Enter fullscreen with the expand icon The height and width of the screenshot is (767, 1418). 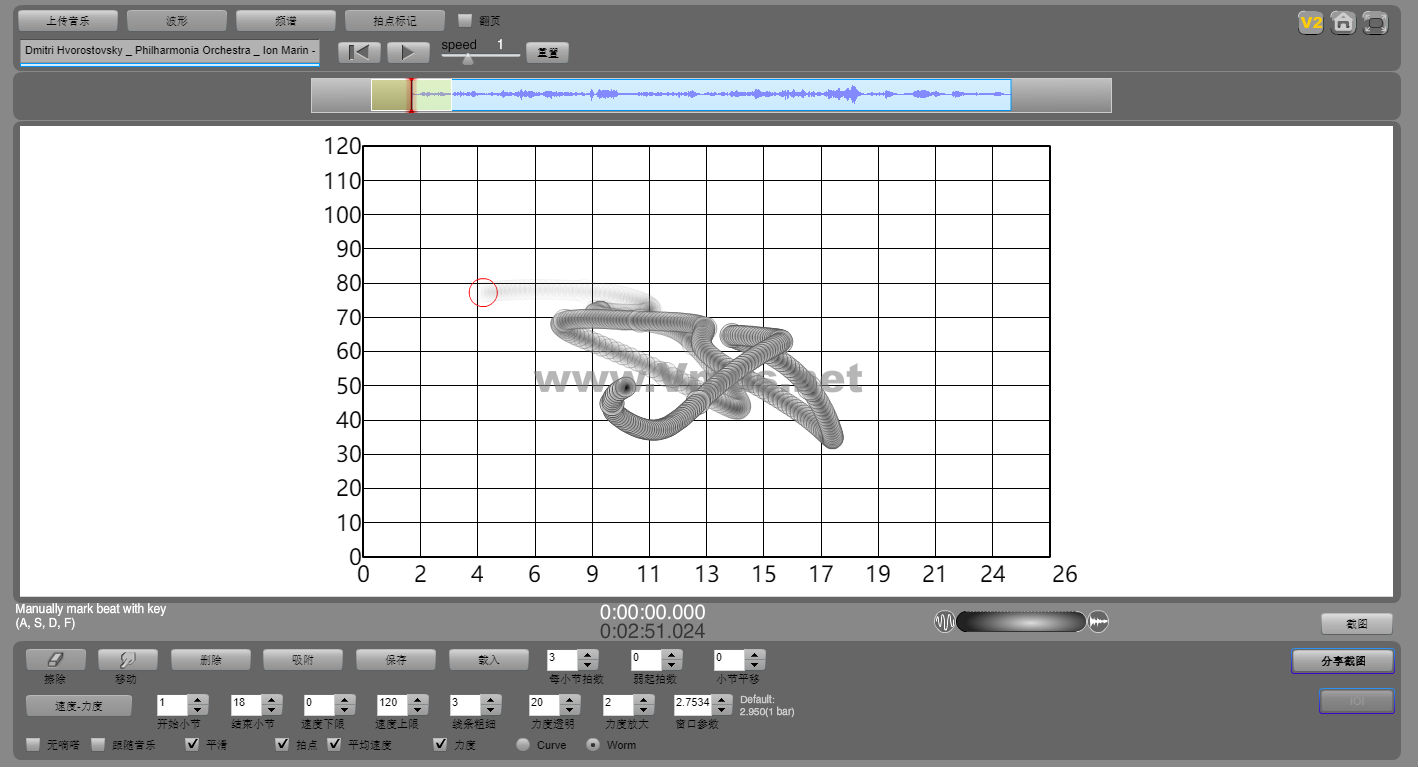pos(1376,22)
